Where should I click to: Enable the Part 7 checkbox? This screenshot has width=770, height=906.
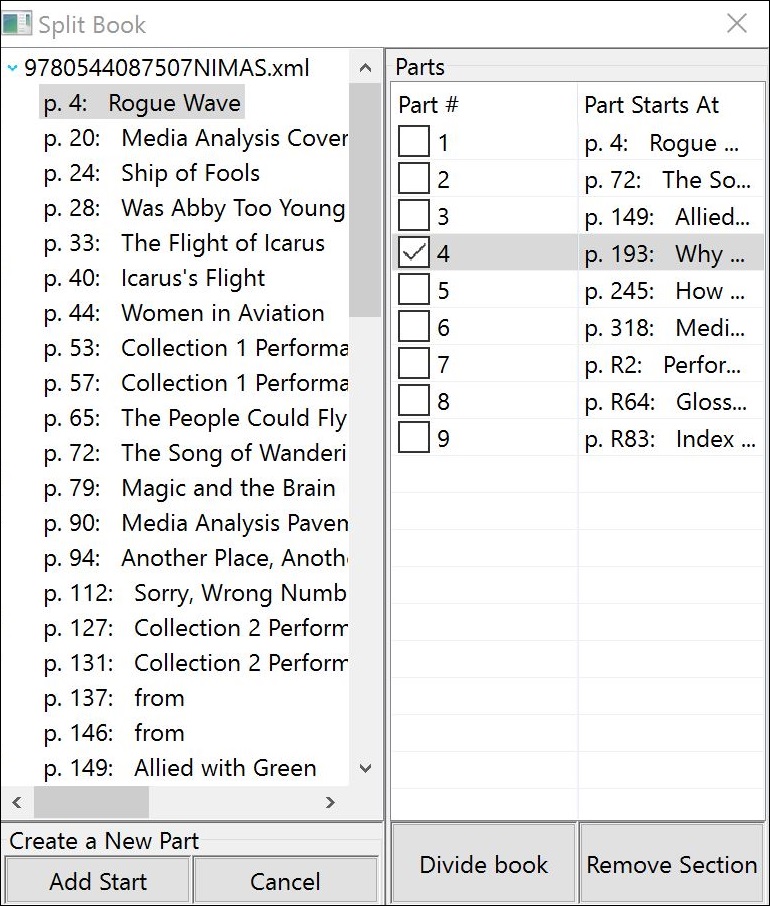[x=413, y=365]
